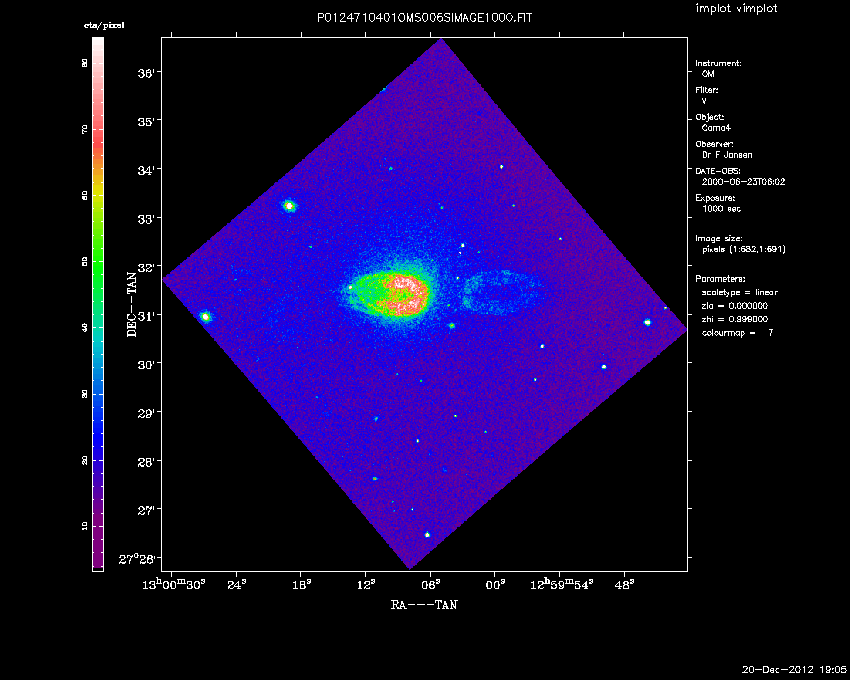The image size is (850, 680).
Task: Click the 18s right ascension tick label
Action: pyautogui.click(x=301, y=585)
